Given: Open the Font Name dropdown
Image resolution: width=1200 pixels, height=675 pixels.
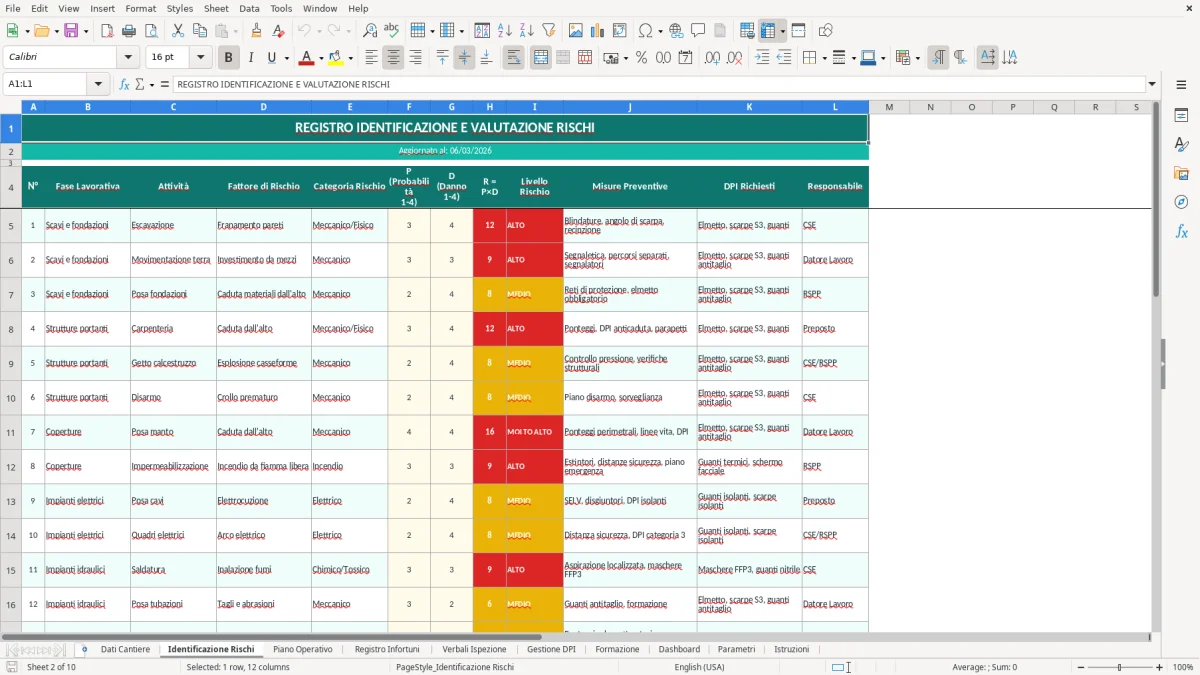Looking at the screenshot, I should click(128, 58).
